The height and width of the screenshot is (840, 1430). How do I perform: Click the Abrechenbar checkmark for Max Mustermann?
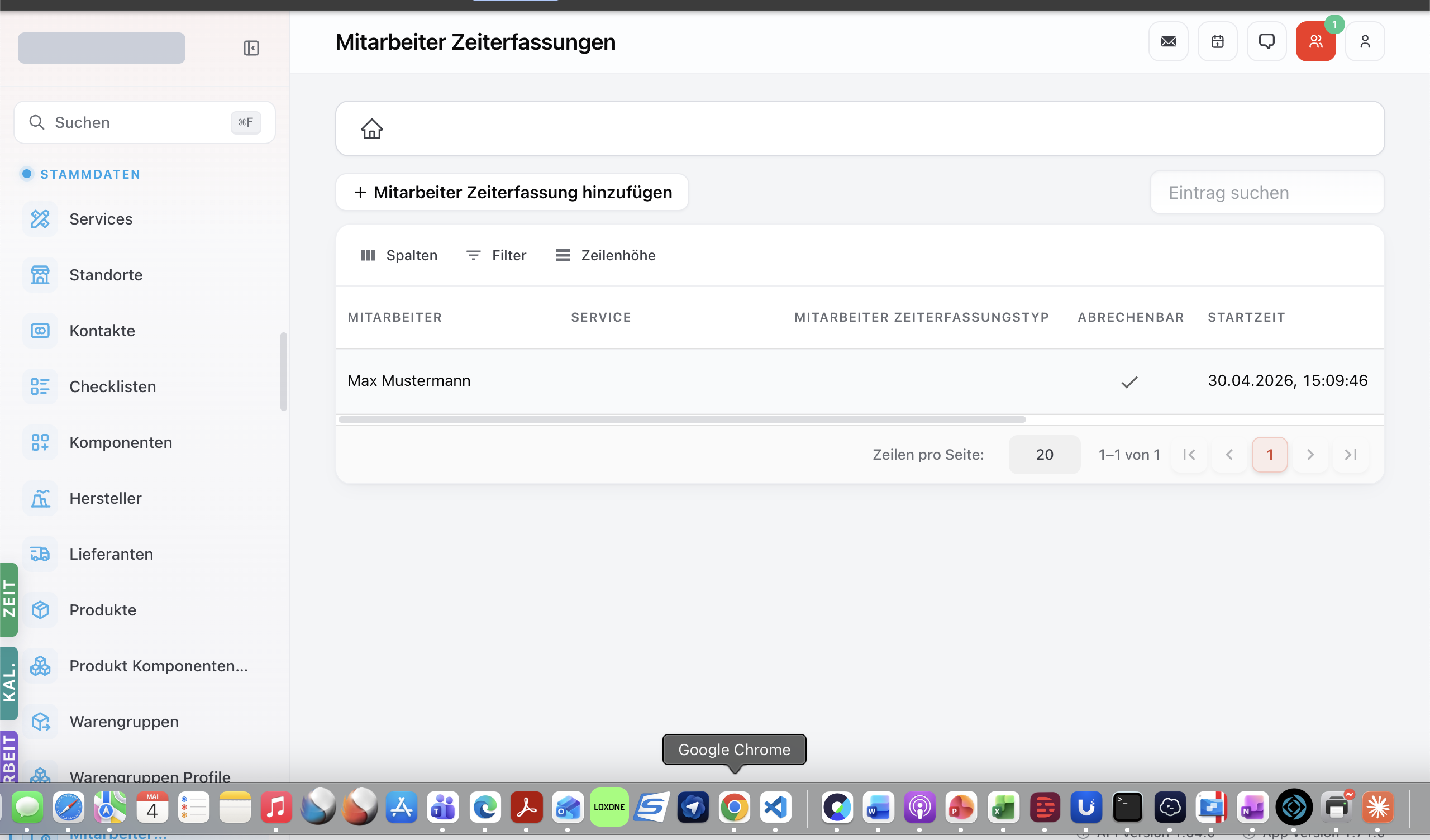pyautogui.click(x=1129, y=382)
